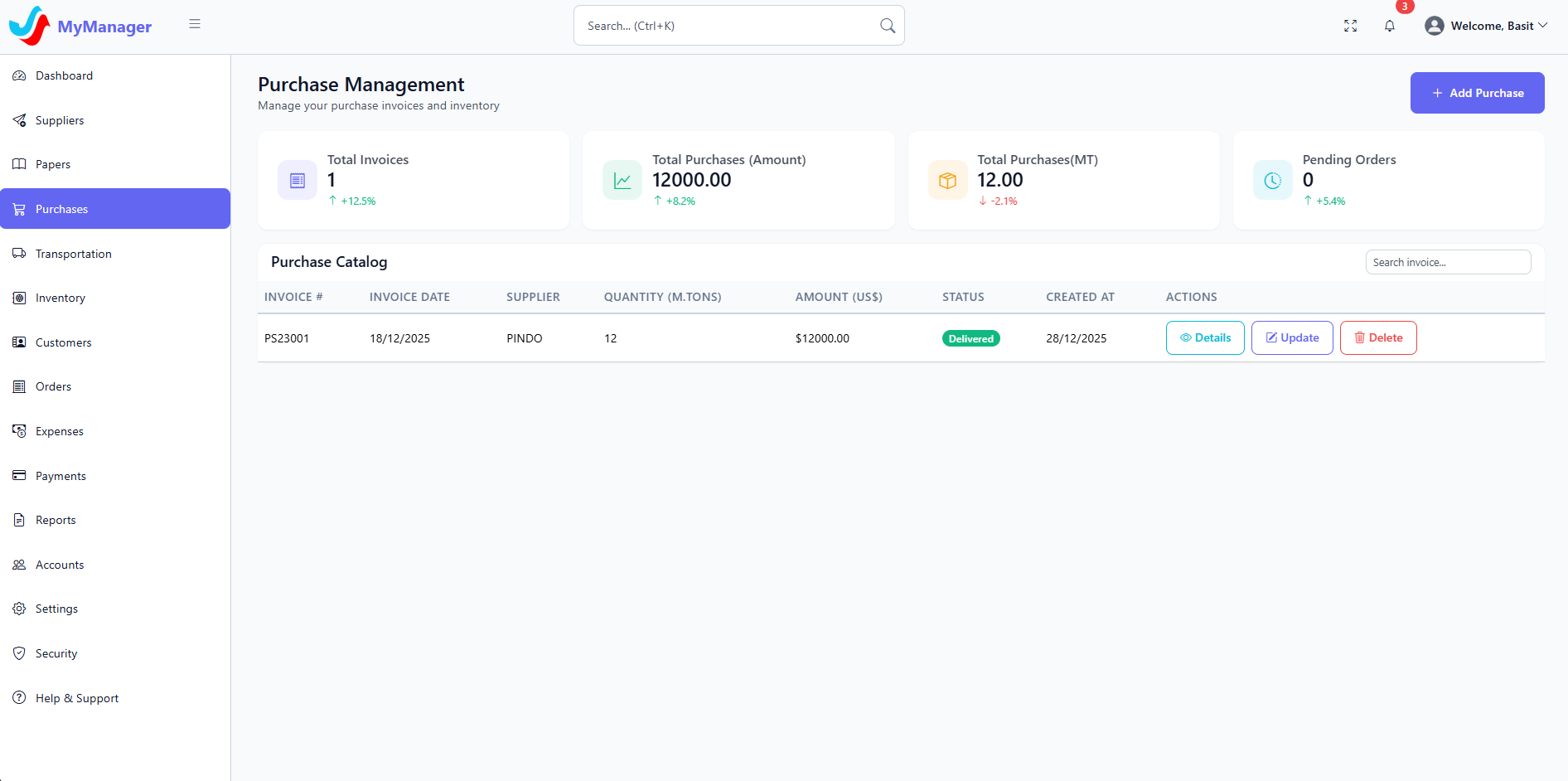1568x781 pixels.
Task: Click the Total Purchases(MT) box icon
Action: pos(947,180)
